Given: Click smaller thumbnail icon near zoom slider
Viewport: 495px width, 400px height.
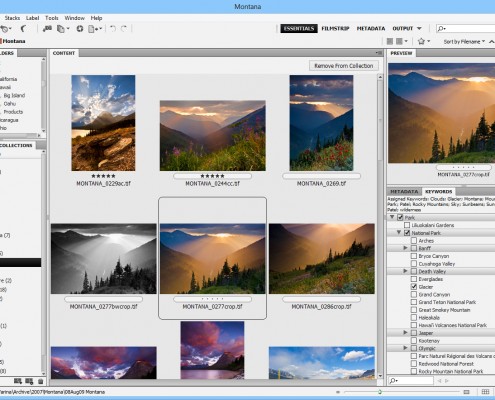Looking at the screenshot, I should (x=338, y=392).
